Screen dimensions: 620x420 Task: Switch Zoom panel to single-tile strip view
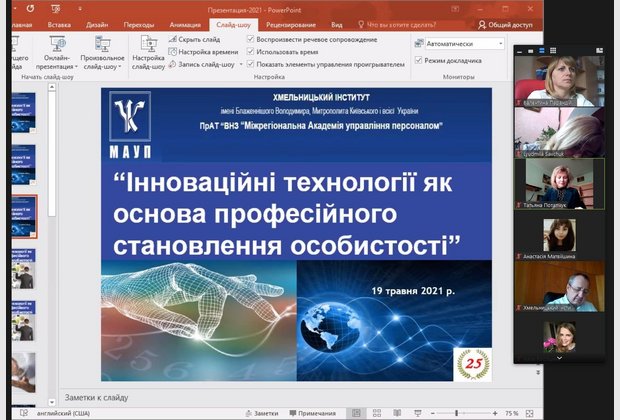coord(531,51)
